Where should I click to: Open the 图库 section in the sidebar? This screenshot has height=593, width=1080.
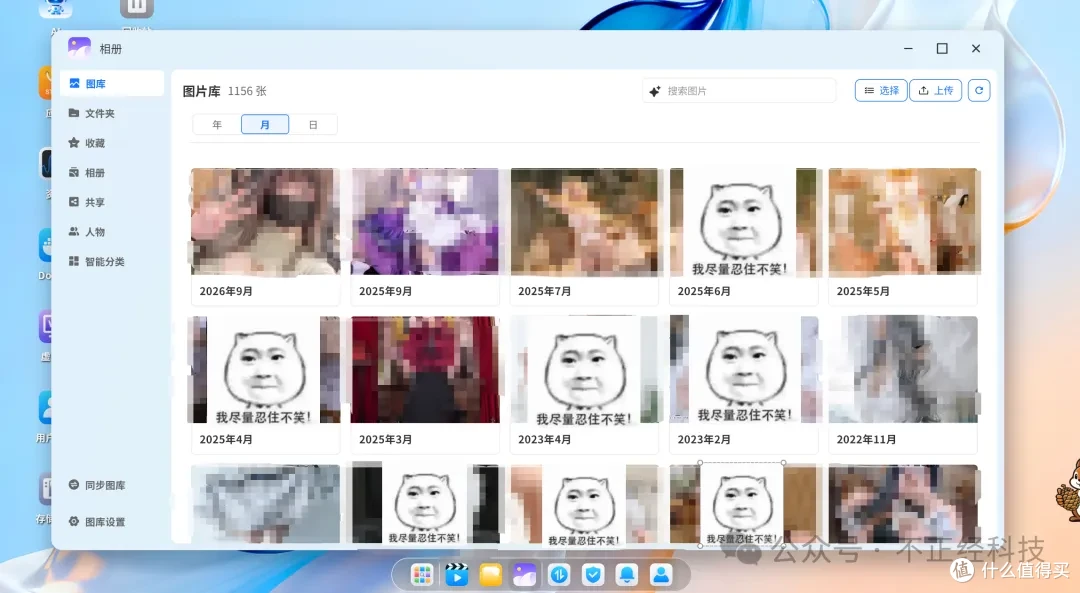click(x=112, y=83)
